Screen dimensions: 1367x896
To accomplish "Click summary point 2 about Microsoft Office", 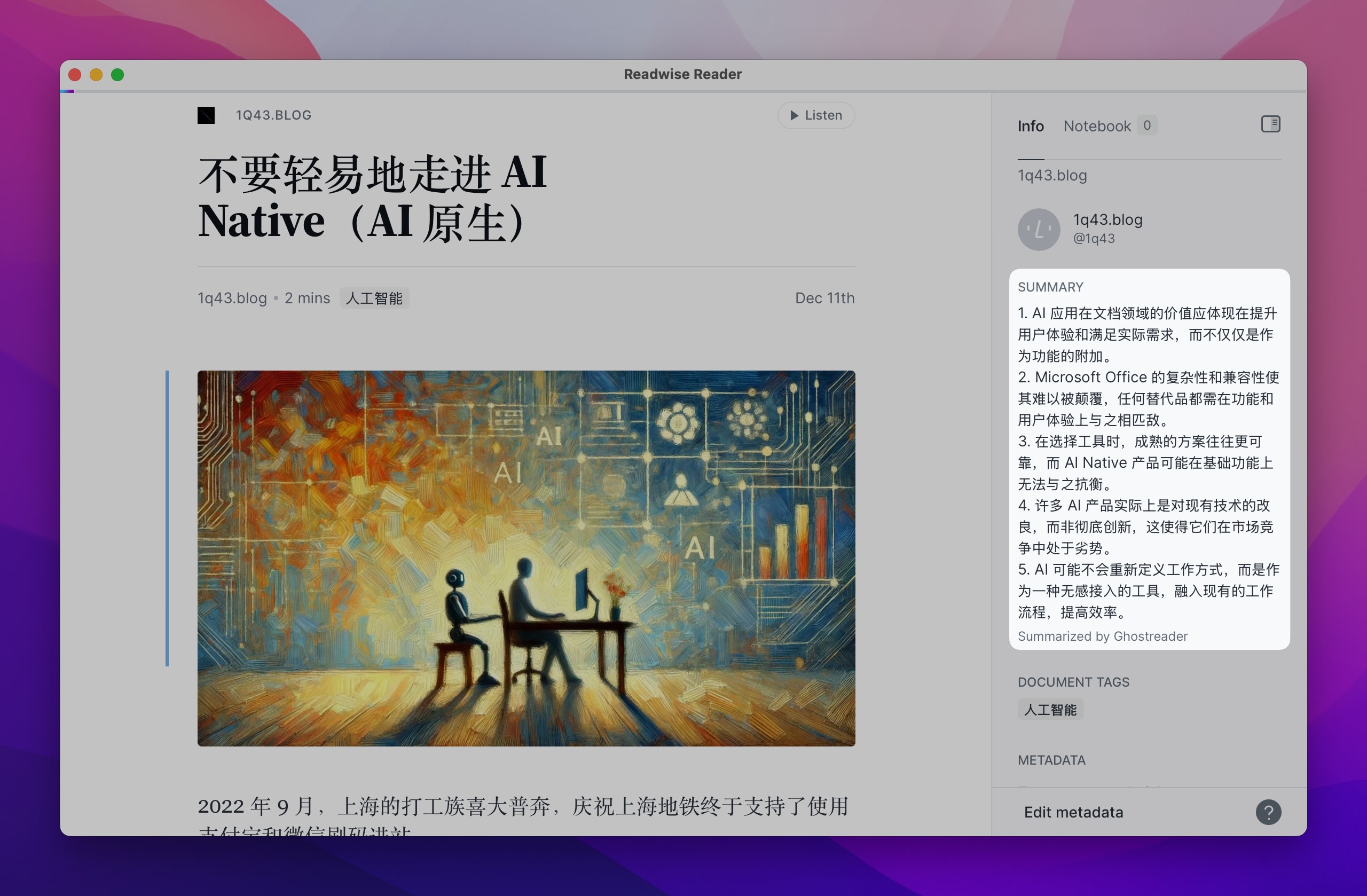I will 1148,398.
